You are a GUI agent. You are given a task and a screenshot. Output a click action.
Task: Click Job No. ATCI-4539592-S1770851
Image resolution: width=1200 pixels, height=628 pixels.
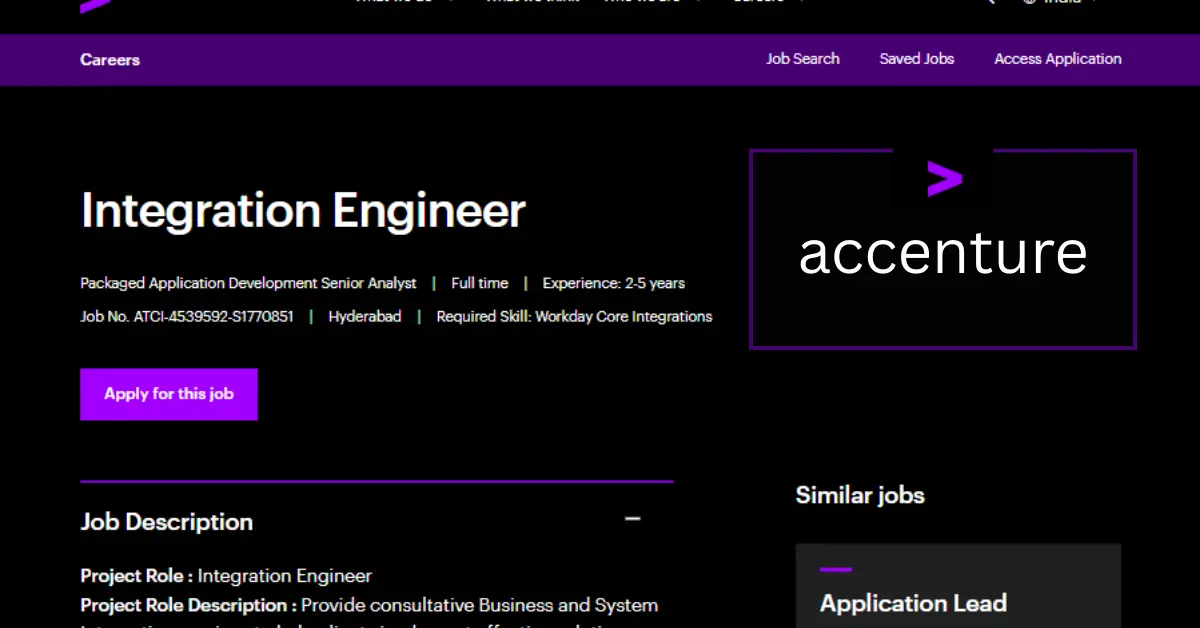click(187, 317)
